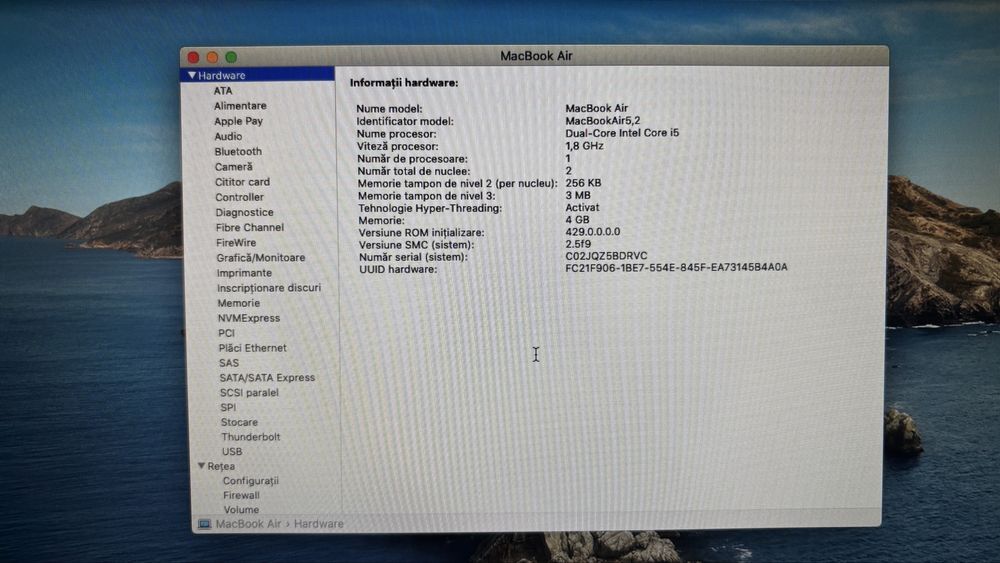Image resolution: width=1000 pixels, height=563 pixels.
Task: Click the 2.5f9 SMC version value
Action: pyautogui.click(x=578, y=244)
